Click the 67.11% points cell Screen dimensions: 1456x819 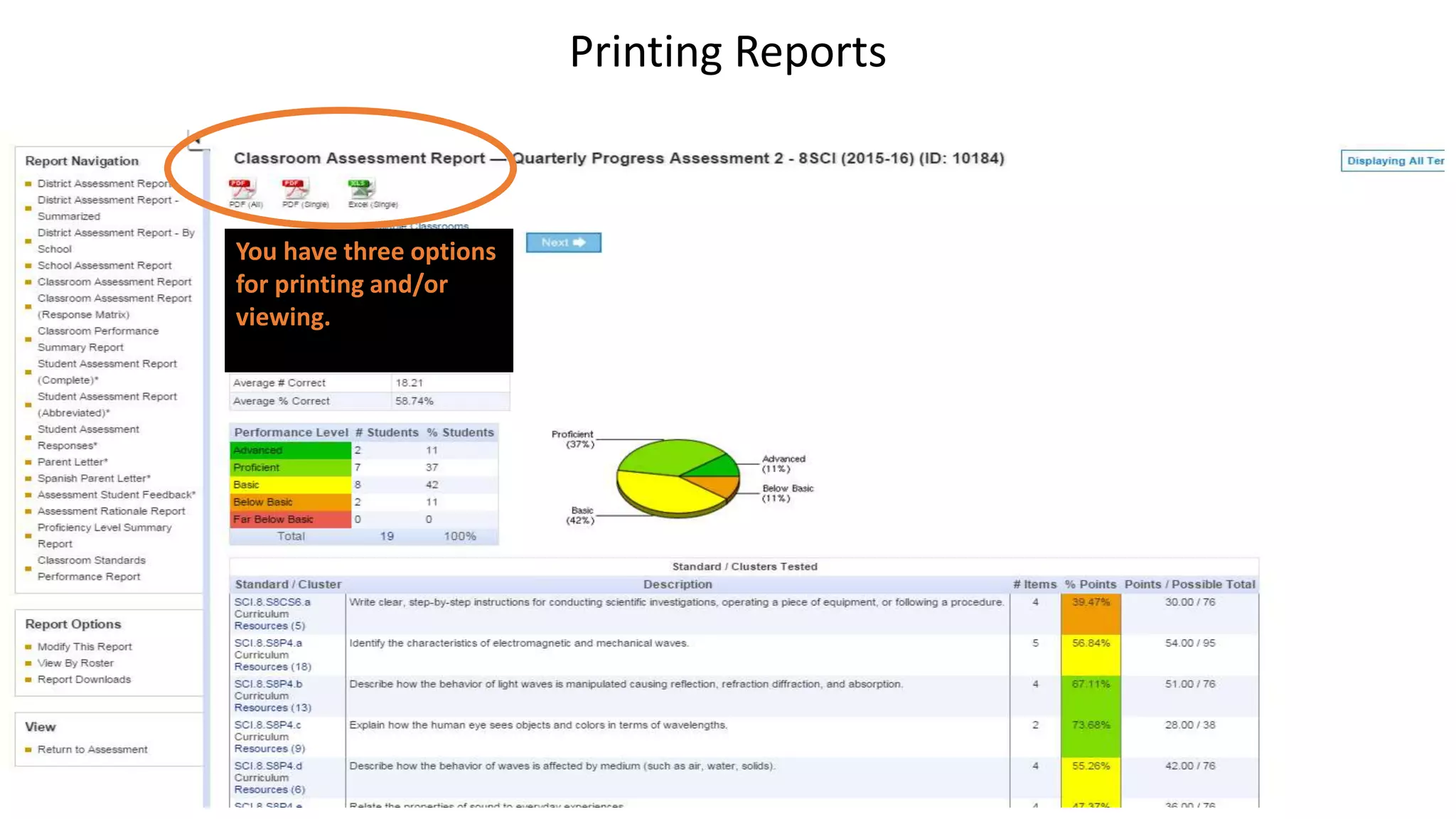click(1091, 696)
